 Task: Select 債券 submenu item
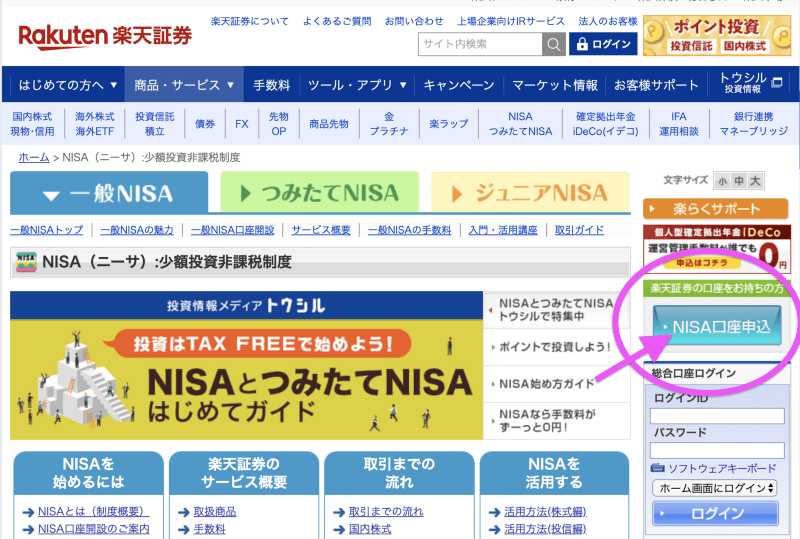(205, 124)
